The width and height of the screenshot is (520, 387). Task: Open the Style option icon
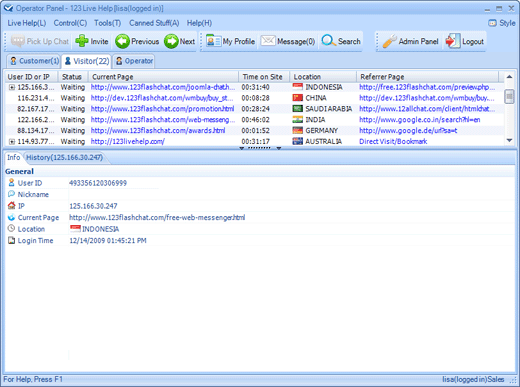492,23
